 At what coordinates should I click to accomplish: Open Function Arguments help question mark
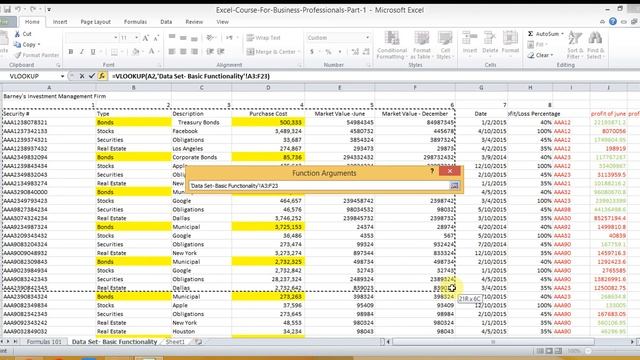pyautogui.click(x=432, y=171)
